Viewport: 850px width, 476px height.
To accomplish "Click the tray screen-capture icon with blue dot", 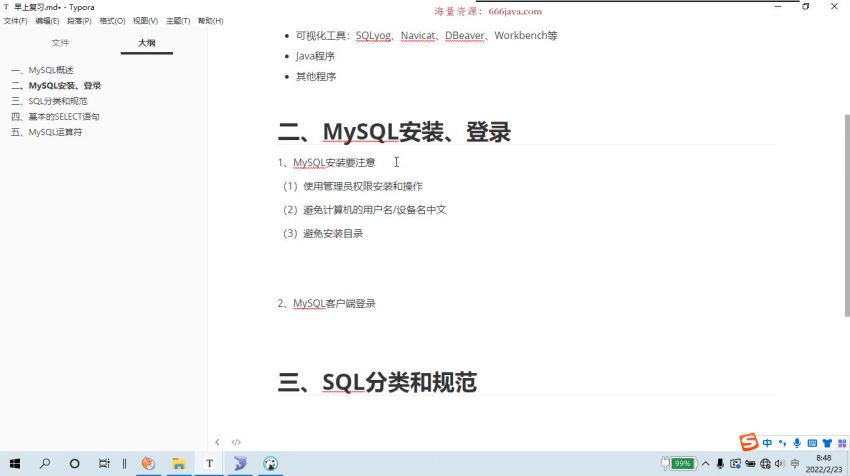I will point(735,464).
